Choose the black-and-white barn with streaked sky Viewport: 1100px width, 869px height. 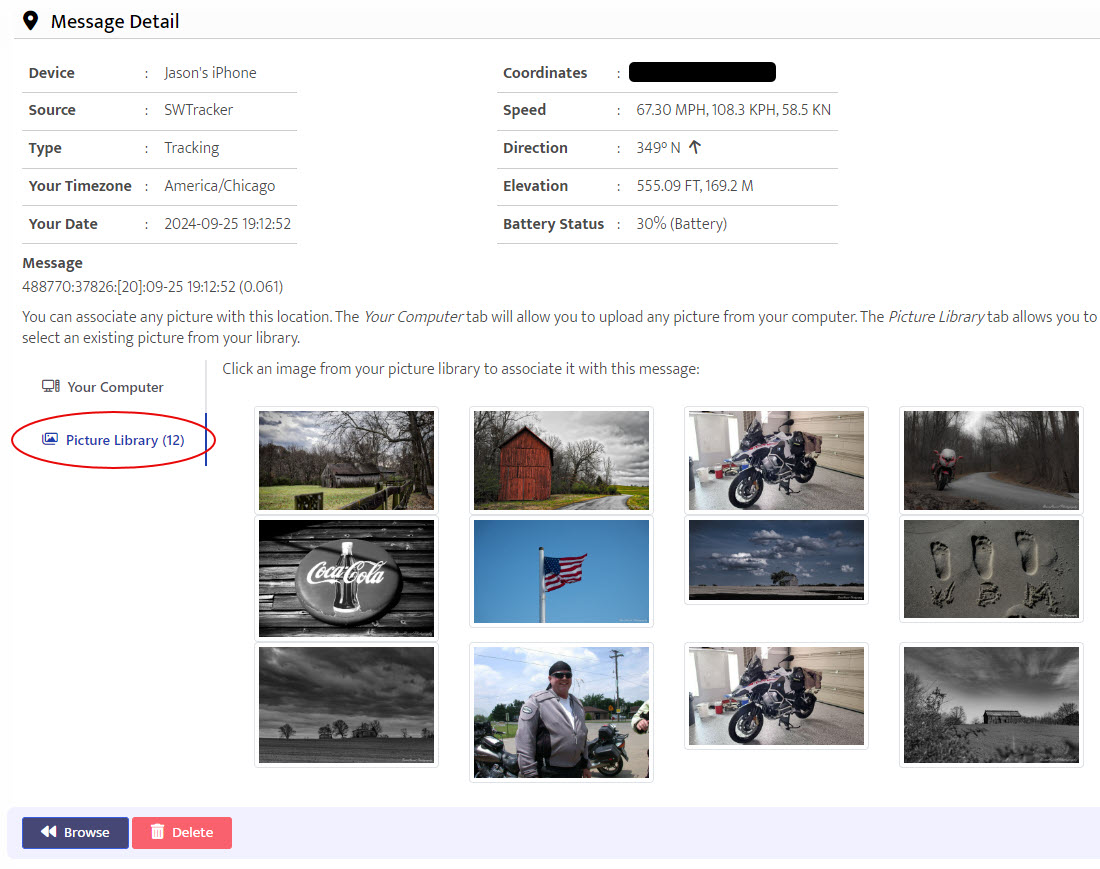click(991, 705)
